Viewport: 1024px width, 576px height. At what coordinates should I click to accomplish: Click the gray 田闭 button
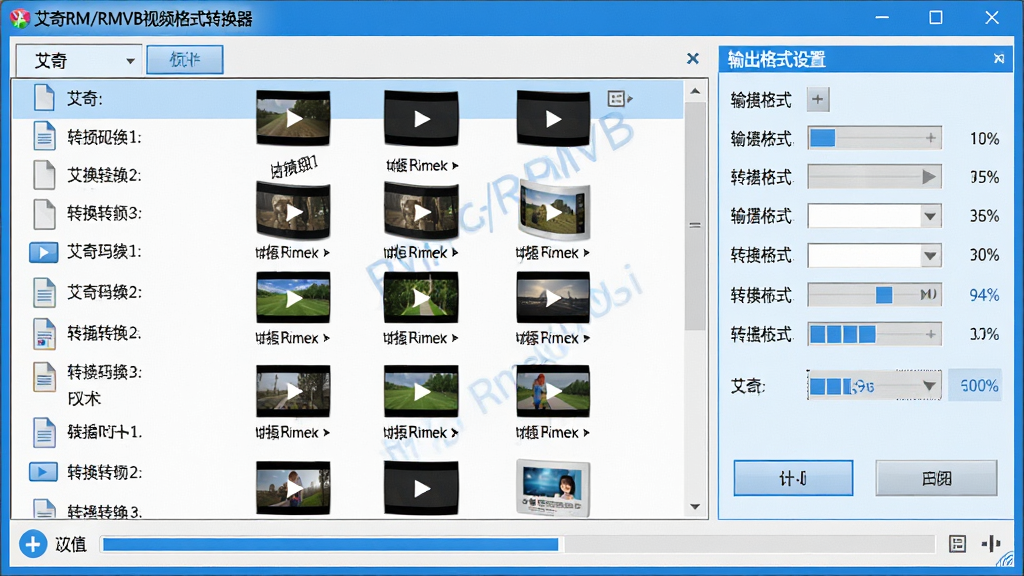(x=936, y=478)
